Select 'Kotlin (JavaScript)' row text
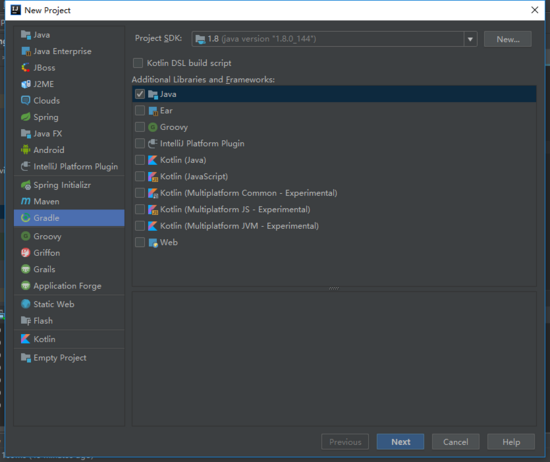Image resolution: width=550 pixels, height=462 pixels. tap(194, 176)
